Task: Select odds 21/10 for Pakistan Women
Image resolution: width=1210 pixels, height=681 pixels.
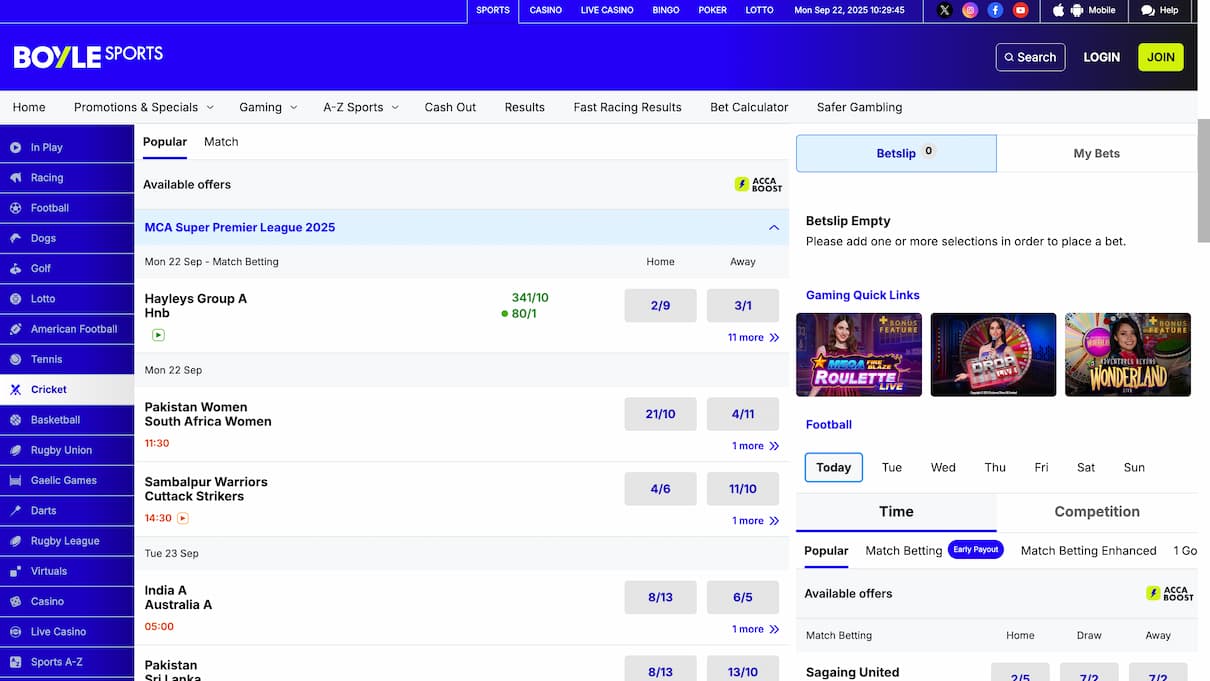Action: click(660, 414)
